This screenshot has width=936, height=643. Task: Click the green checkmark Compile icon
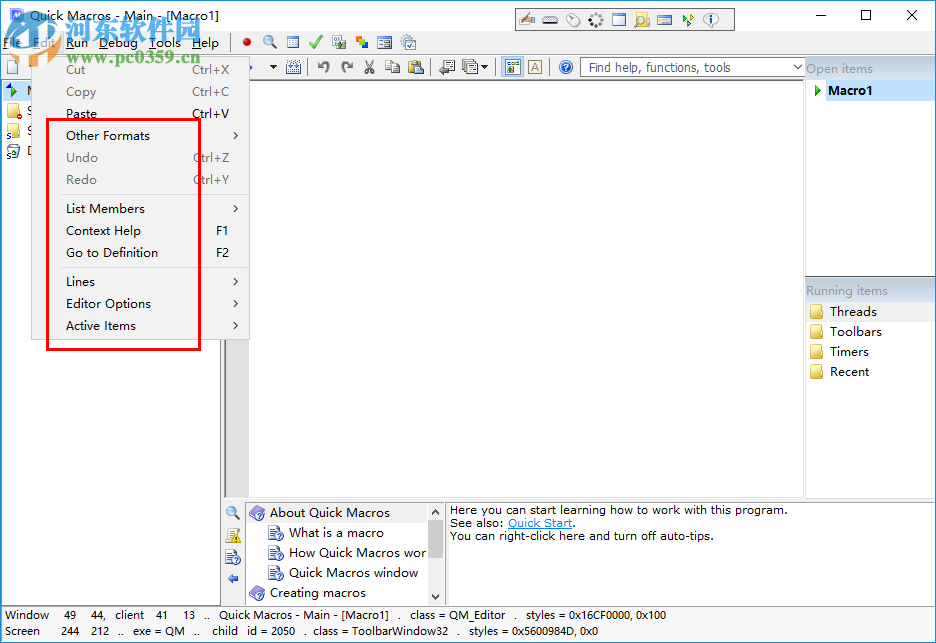pos(316,42)
